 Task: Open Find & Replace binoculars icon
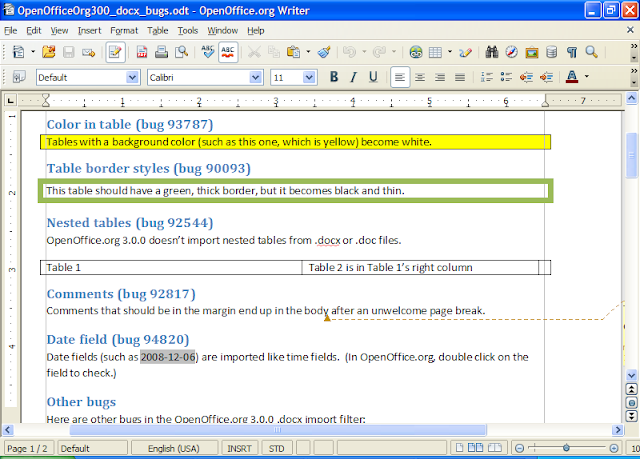coord(489,52)
